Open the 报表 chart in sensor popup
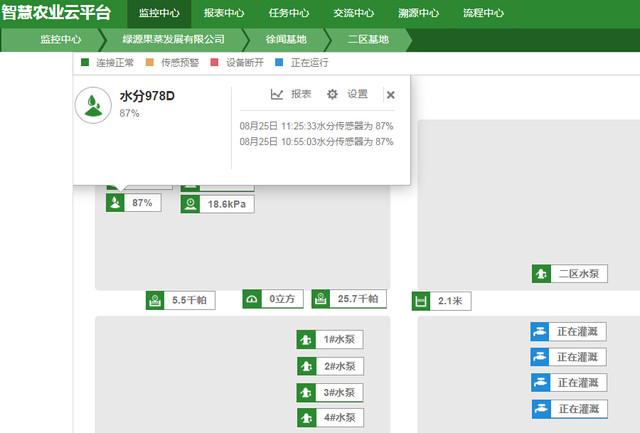Viewport: 640px width, 433px height. point(277,94)
